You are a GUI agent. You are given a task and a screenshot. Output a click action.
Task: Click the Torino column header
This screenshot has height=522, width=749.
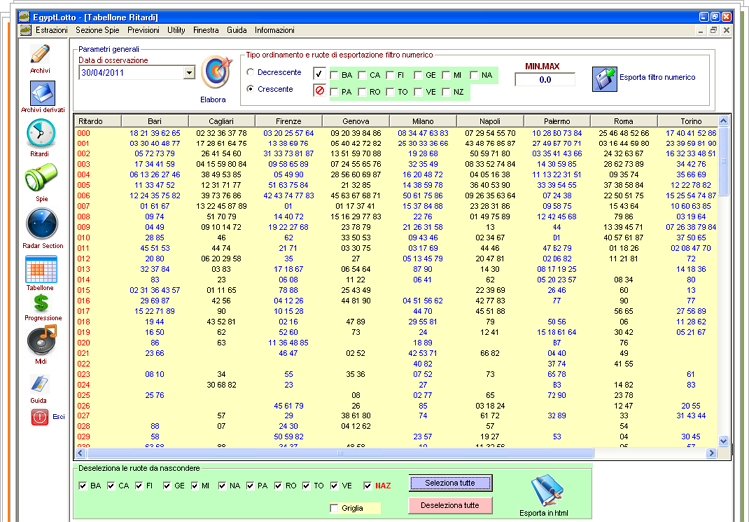coord(688,121)
